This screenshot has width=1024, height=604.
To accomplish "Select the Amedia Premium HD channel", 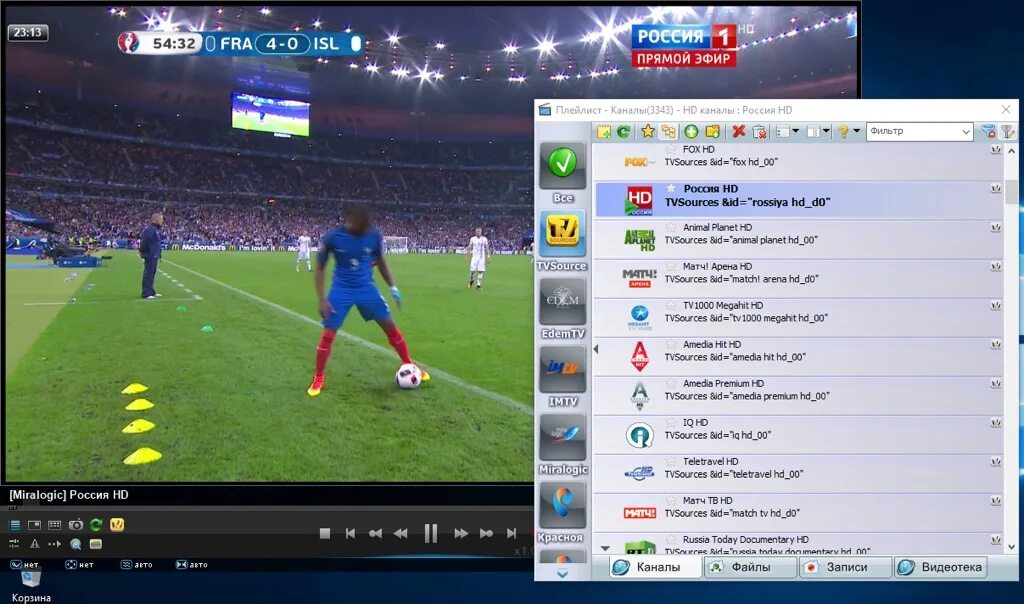I will tap(798, 396).
